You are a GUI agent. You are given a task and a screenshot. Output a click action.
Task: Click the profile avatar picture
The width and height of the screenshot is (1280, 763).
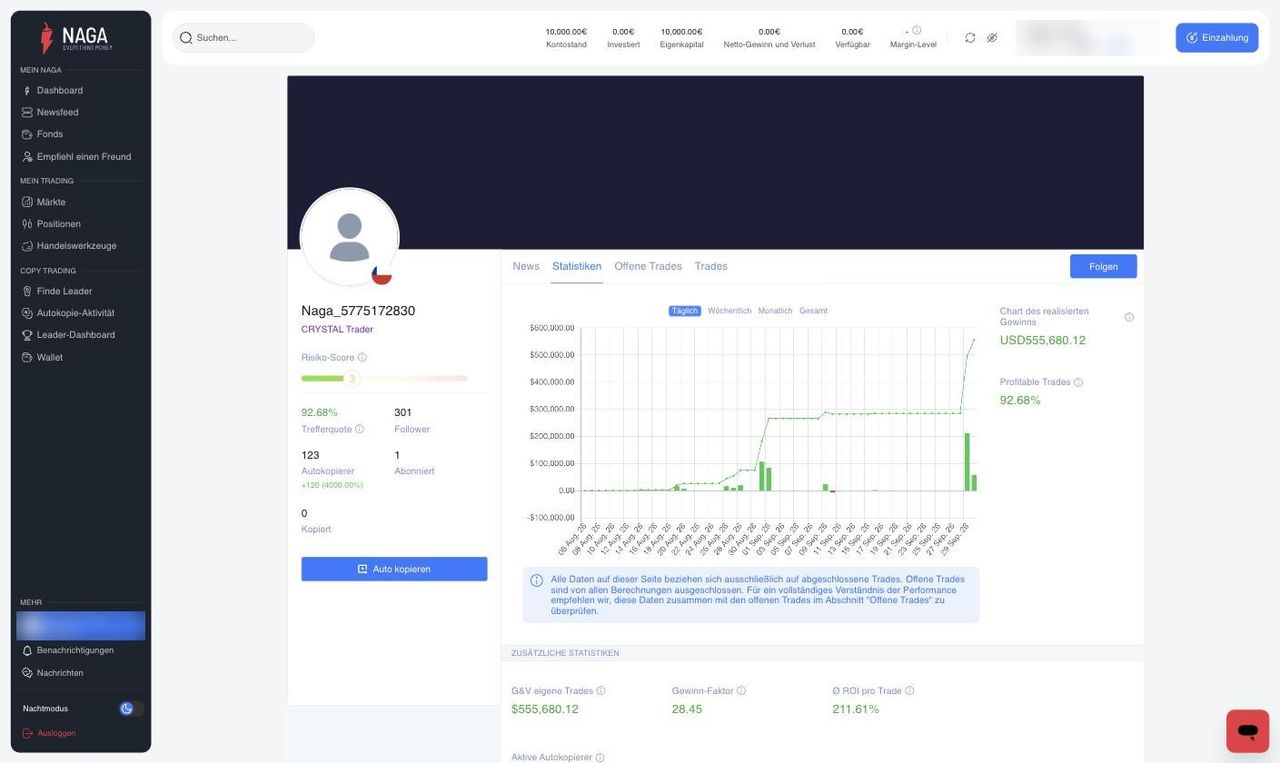point(349,237)
